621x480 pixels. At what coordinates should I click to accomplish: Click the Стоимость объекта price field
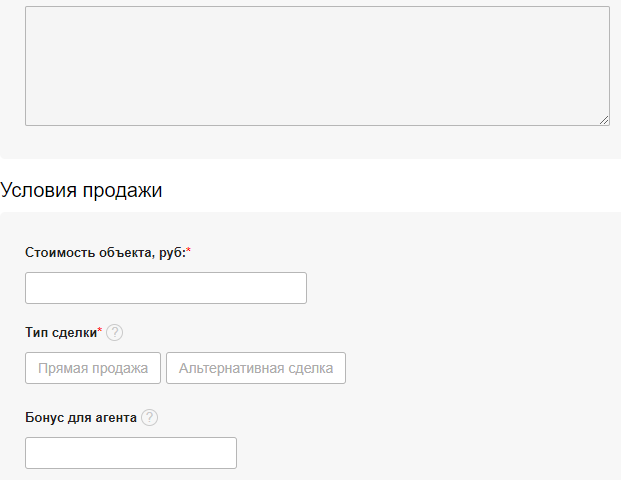166,288
